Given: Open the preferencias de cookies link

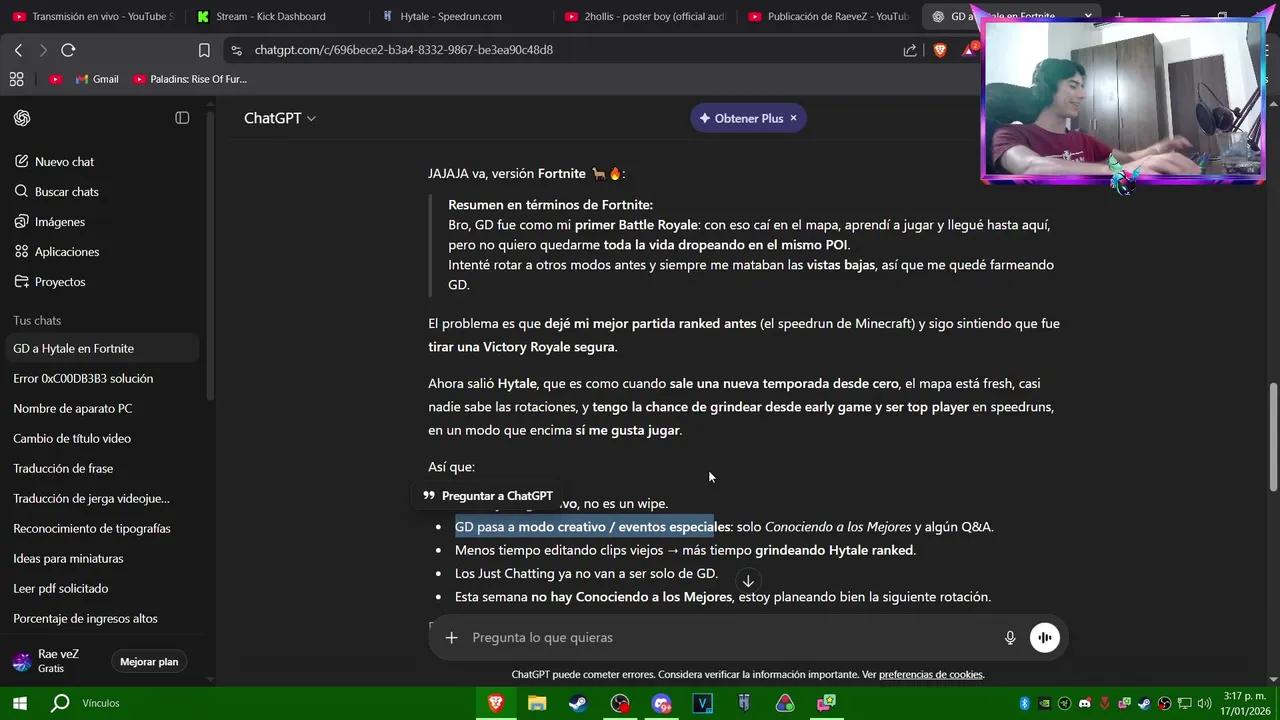Looking at the screenshot, I should click(x=931, y=675).
